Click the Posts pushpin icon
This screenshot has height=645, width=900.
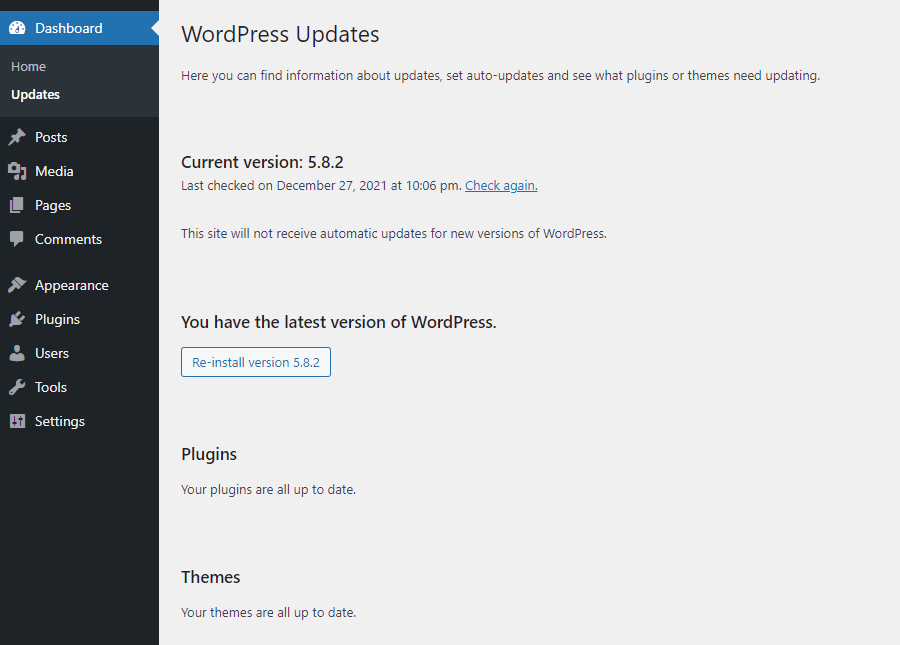point(17,137)
